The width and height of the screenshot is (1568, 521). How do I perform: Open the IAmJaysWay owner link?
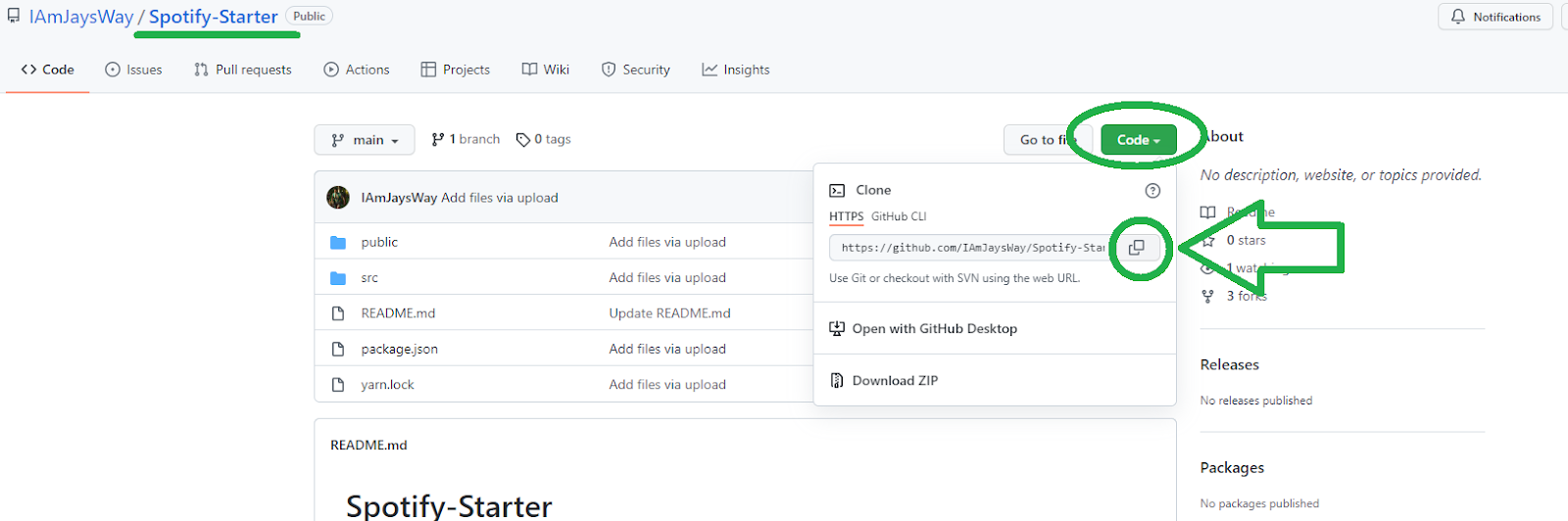click(81, 17)
